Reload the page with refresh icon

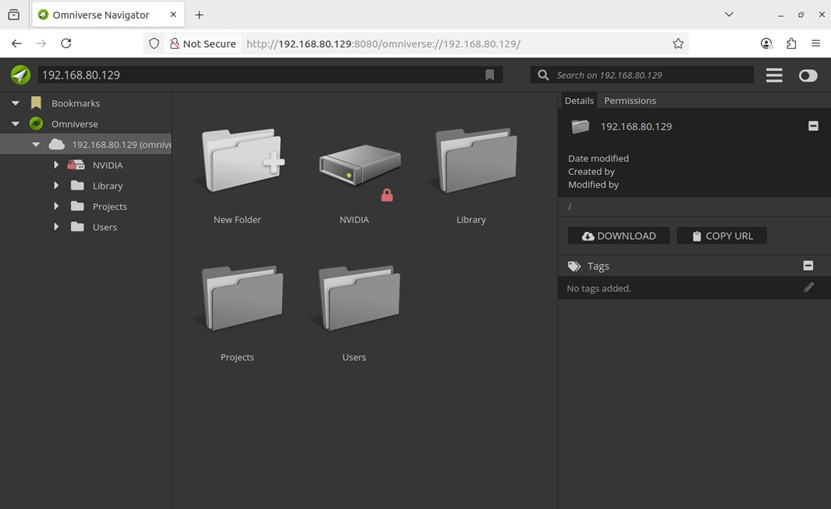(66, 43)
